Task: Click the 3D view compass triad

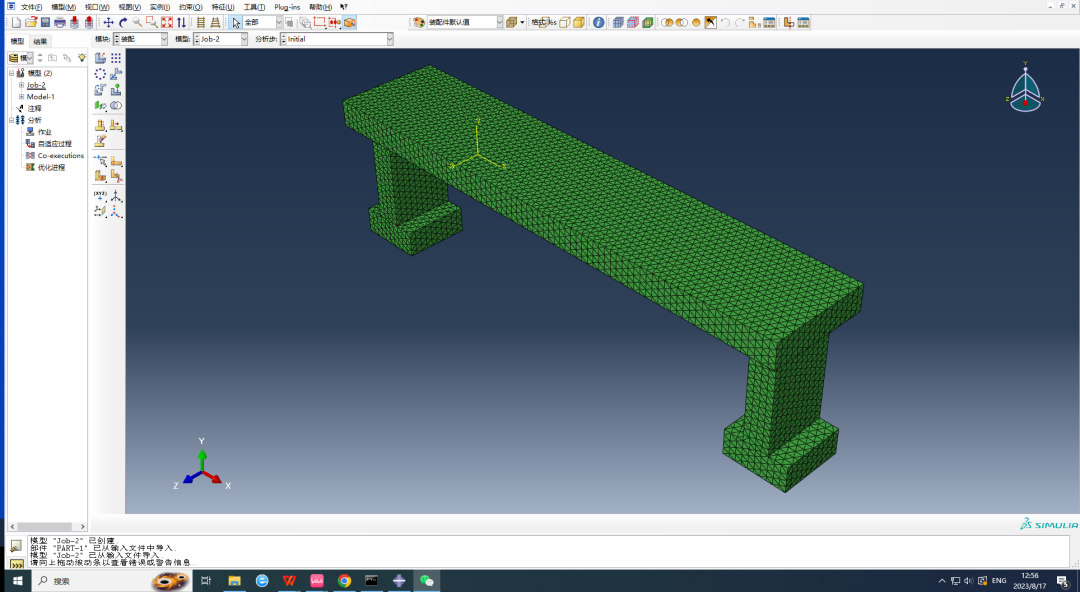Action: pos(1025,88)
